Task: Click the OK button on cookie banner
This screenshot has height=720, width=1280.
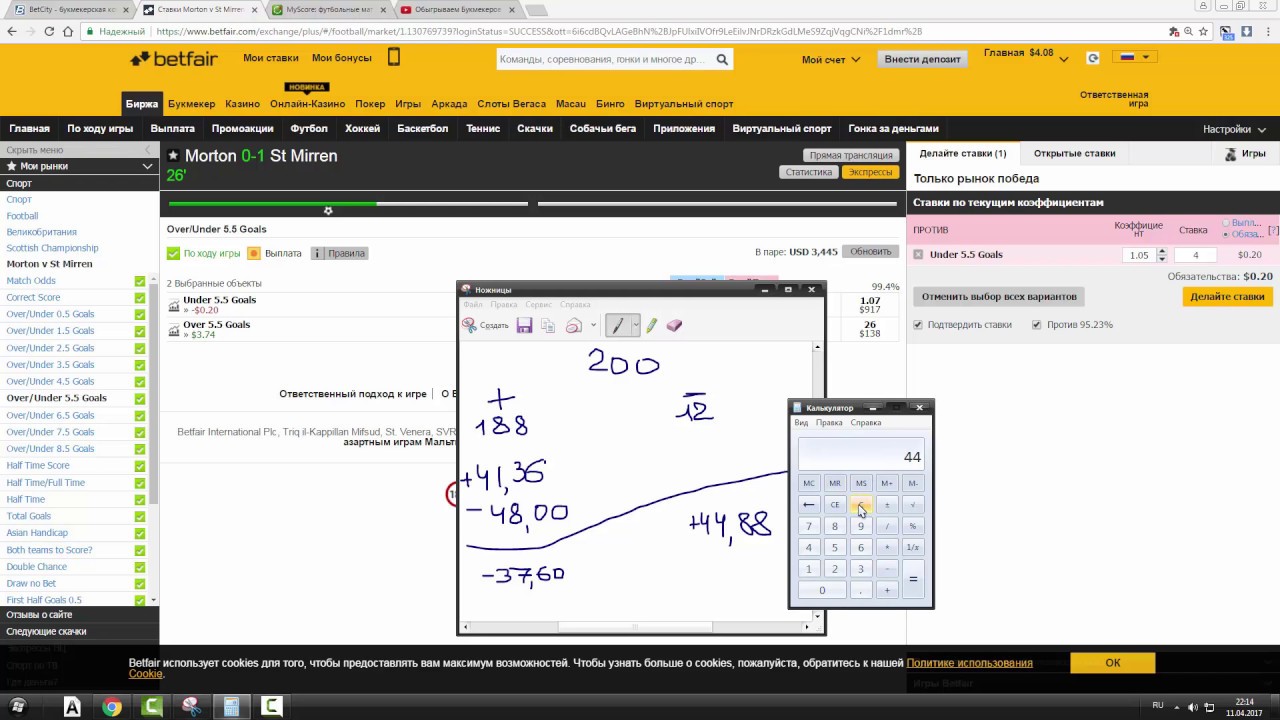Action: (x=1113, y=663)
